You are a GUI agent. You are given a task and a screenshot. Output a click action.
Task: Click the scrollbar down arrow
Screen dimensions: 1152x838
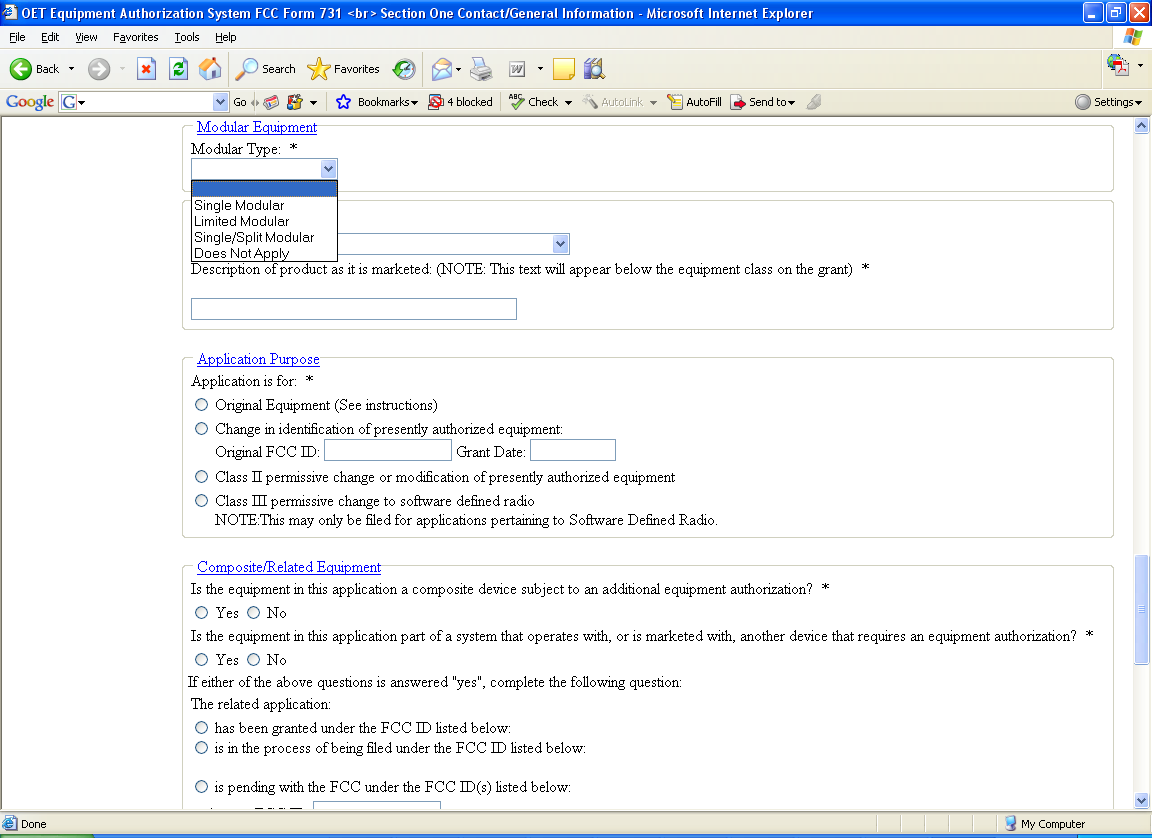coord(1141,801)
